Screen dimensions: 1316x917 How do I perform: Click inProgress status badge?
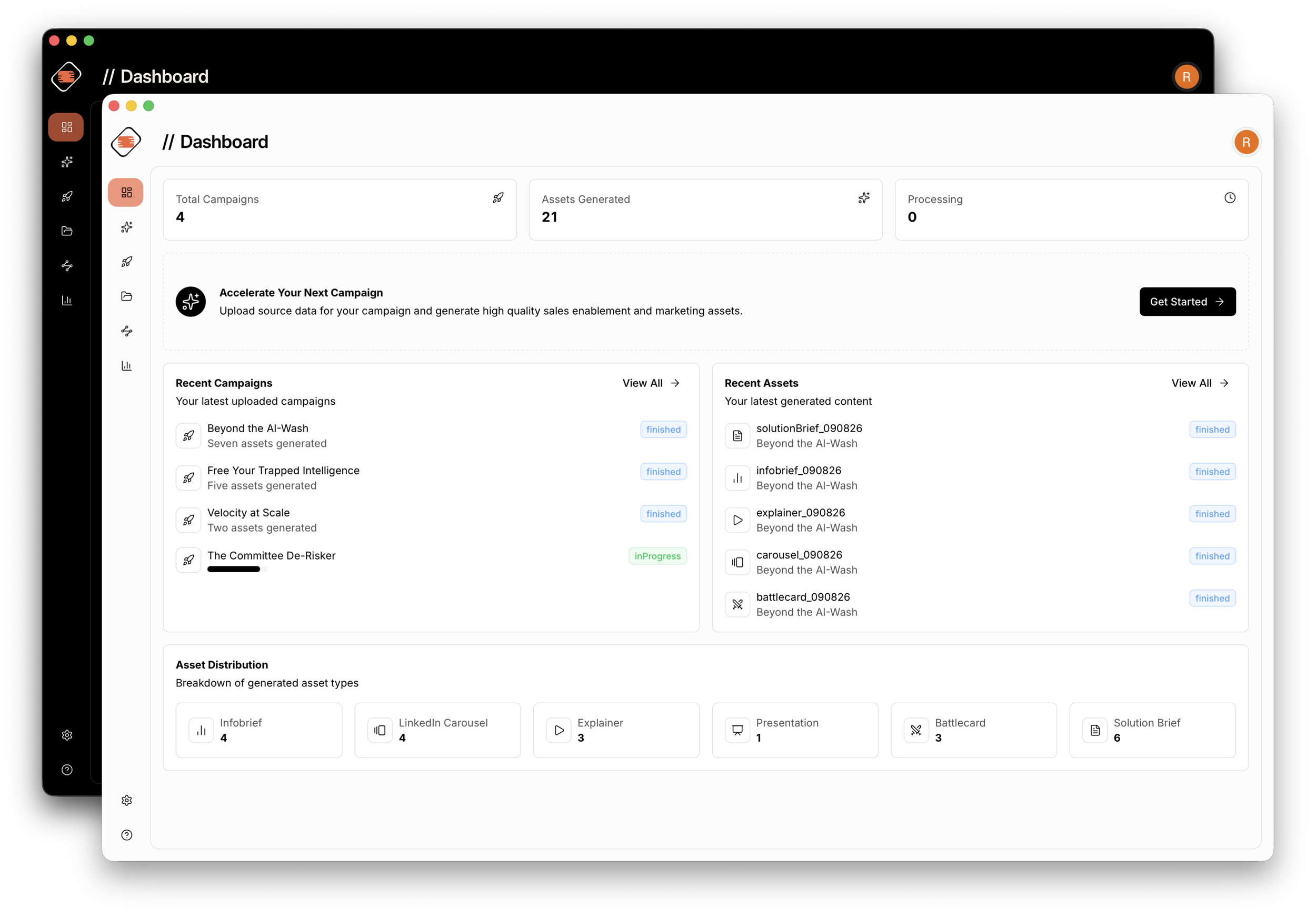pyautogui.click(x=657, y=556)
